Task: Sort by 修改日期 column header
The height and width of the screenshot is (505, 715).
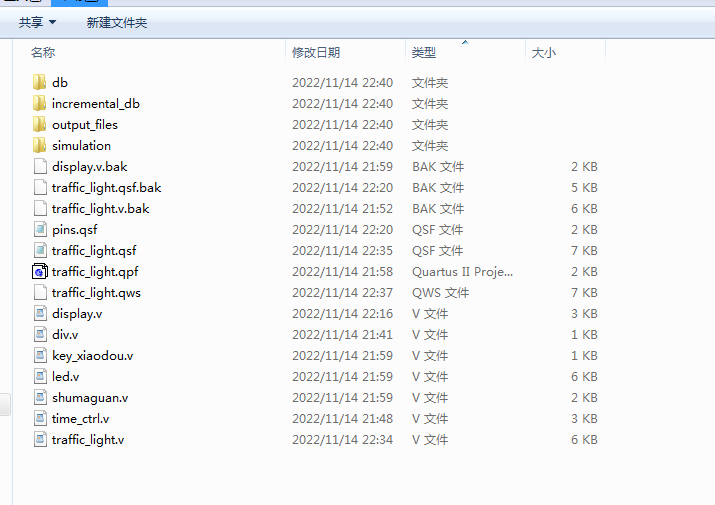Action: [316, 52]
